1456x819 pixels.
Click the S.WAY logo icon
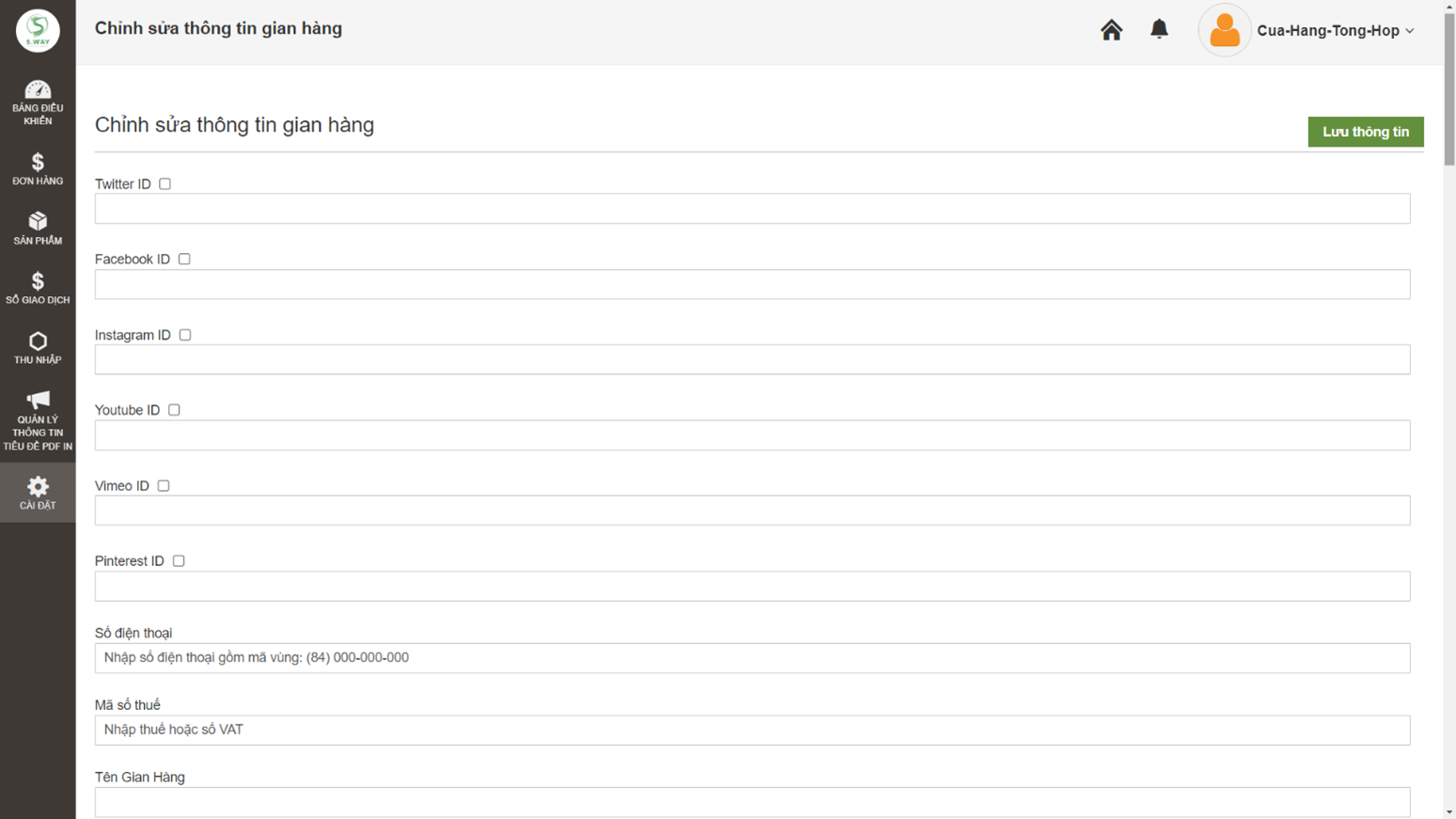(38, 30)
